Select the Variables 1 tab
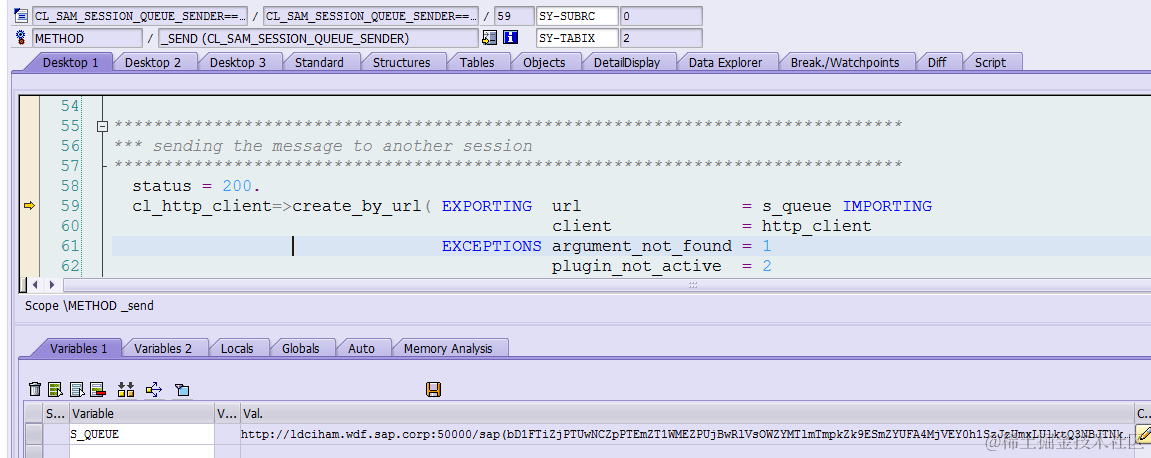 pos(79,349)
